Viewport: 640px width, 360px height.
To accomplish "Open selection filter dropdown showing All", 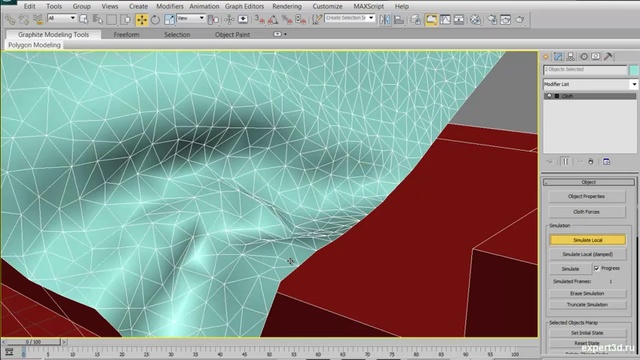I will (x=62, y=18).
